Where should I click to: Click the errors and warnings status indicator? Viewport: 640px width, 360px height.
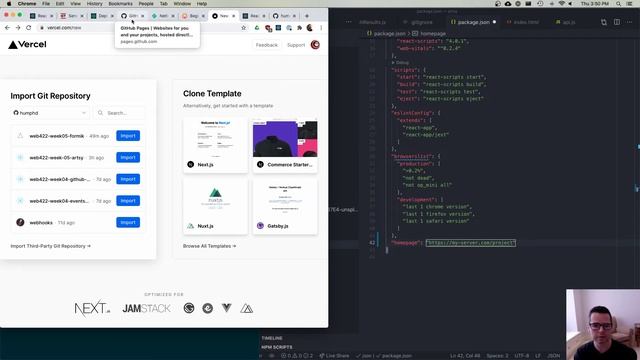click(x=297, y=356)
